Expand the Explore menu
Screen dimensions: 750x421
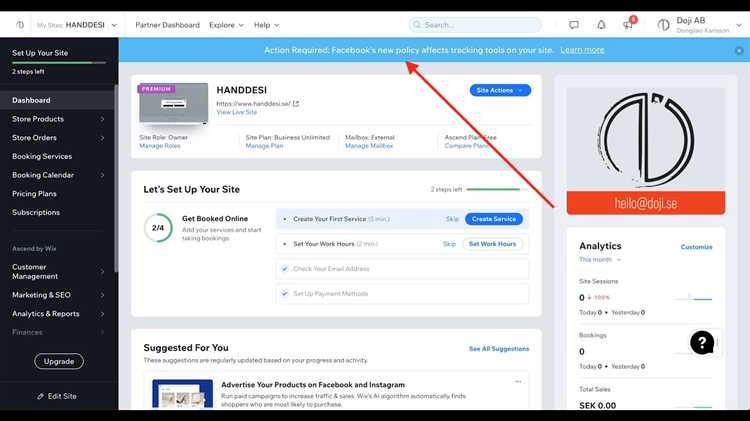point(226,25)
